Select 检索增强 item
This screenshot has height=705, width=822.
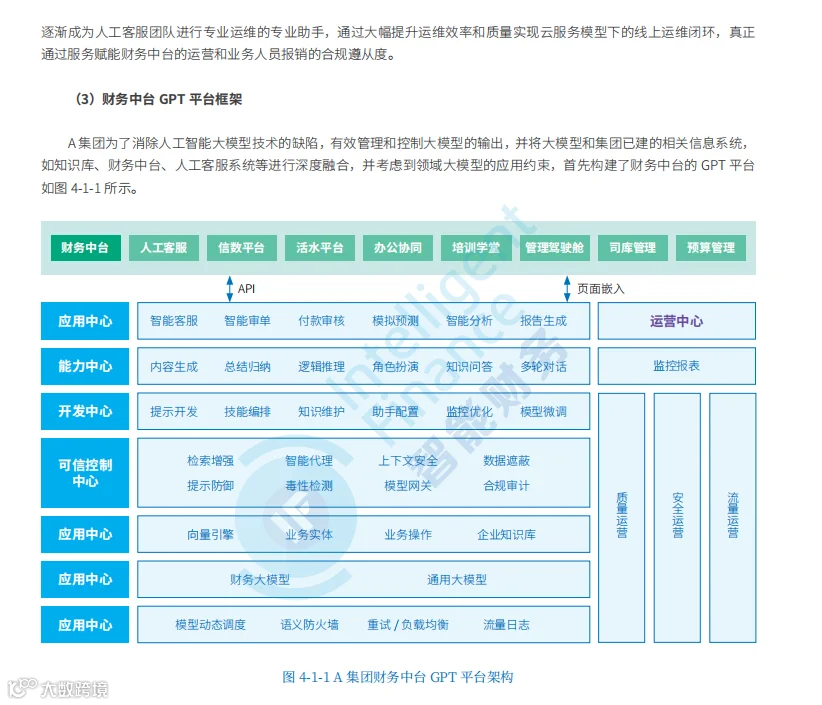pos(210,461)
